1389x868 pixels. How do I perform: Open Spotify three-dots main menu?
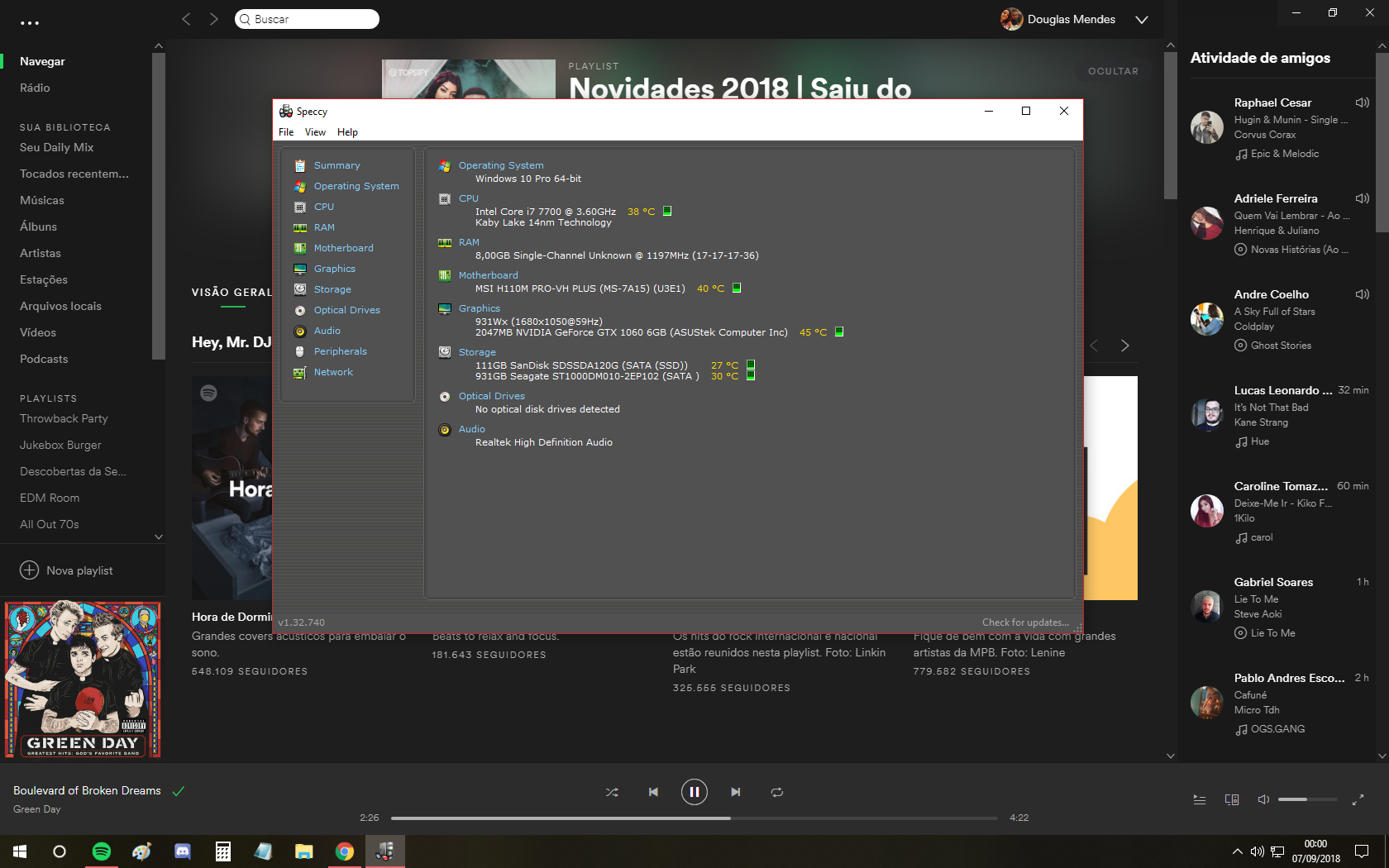tap(30, 23)
